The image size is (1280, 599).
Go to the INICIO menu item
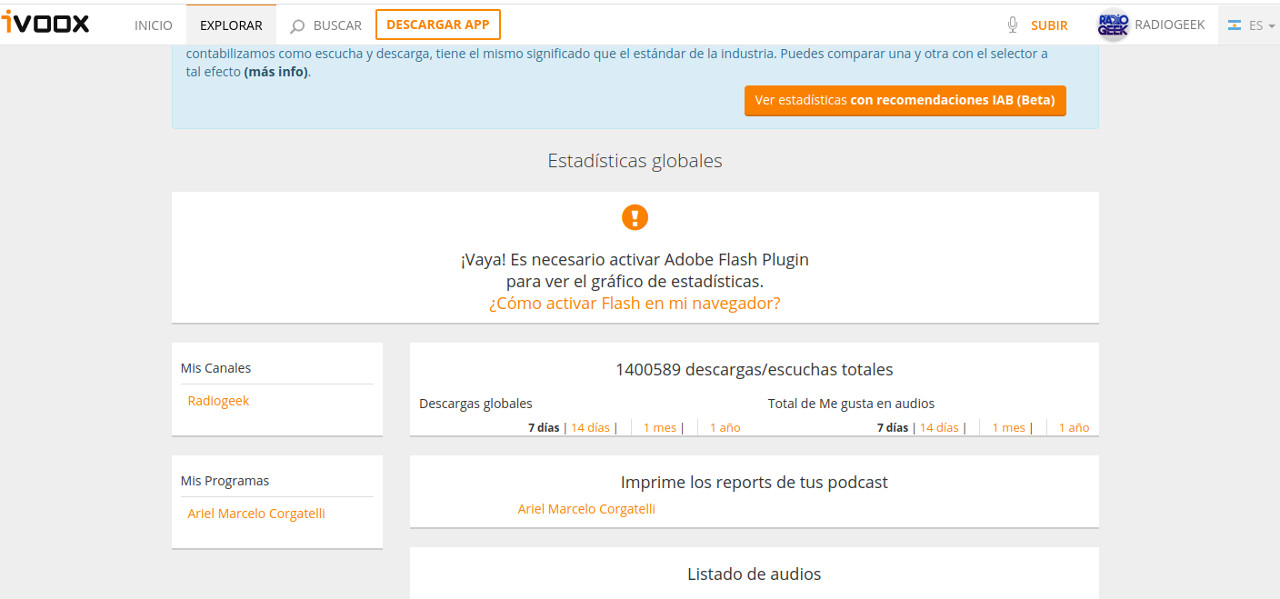[x=153, y=25]
